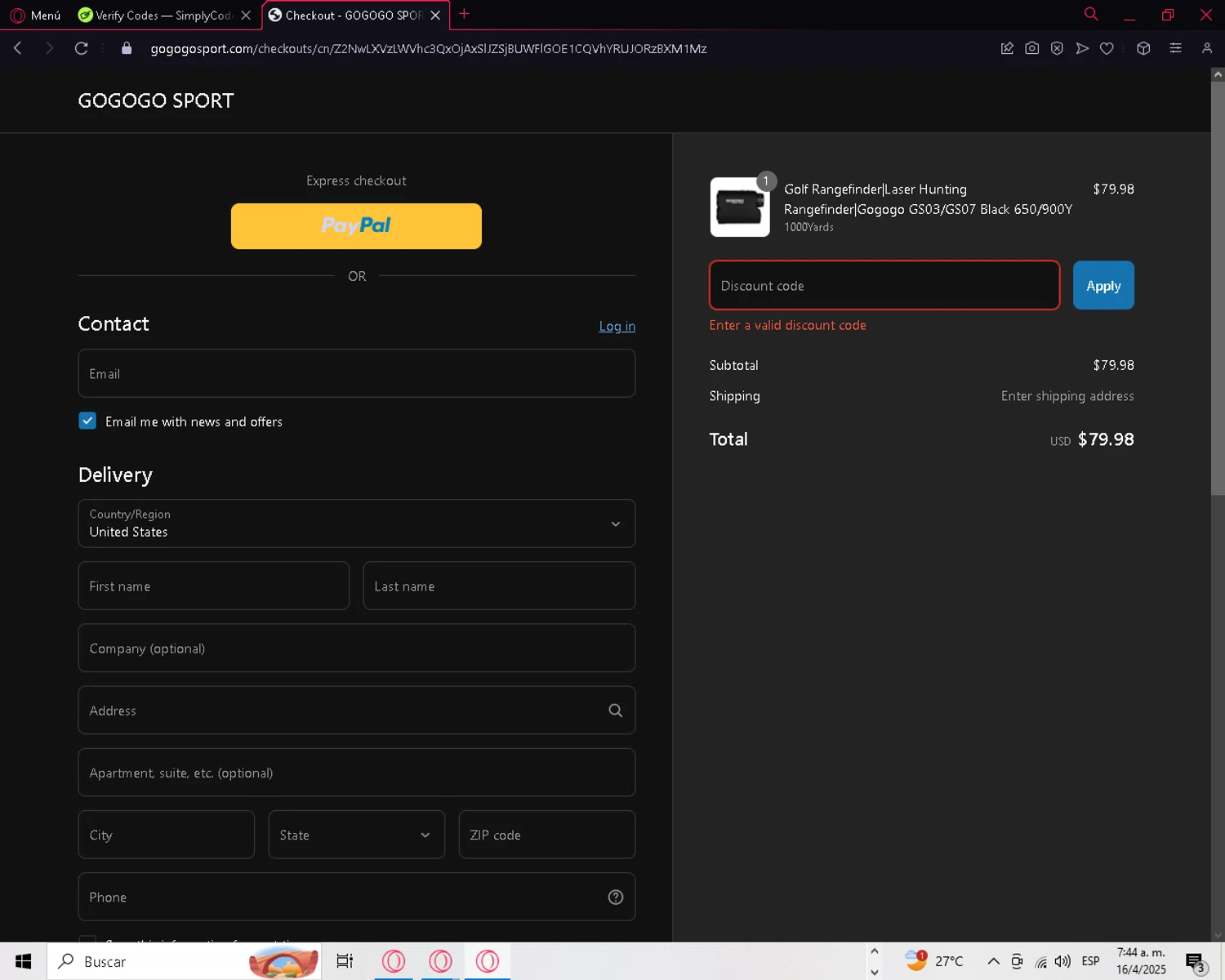Open the network Wi-Fi tray icon

[x=1040, y=961]
